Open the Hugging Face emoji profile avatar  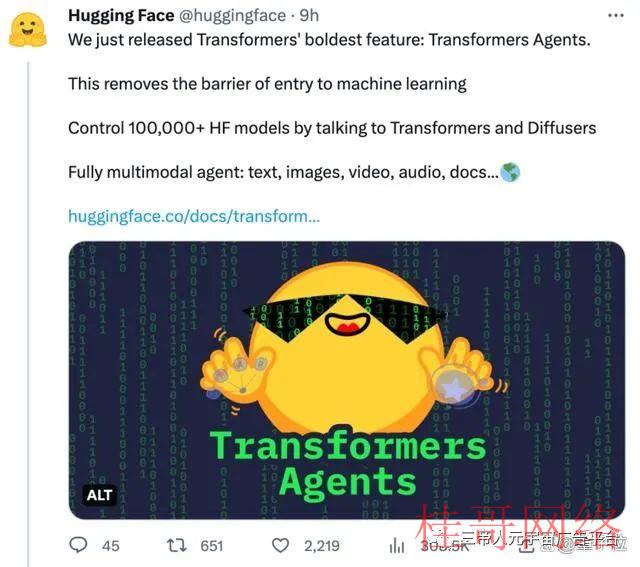(28, 30)
